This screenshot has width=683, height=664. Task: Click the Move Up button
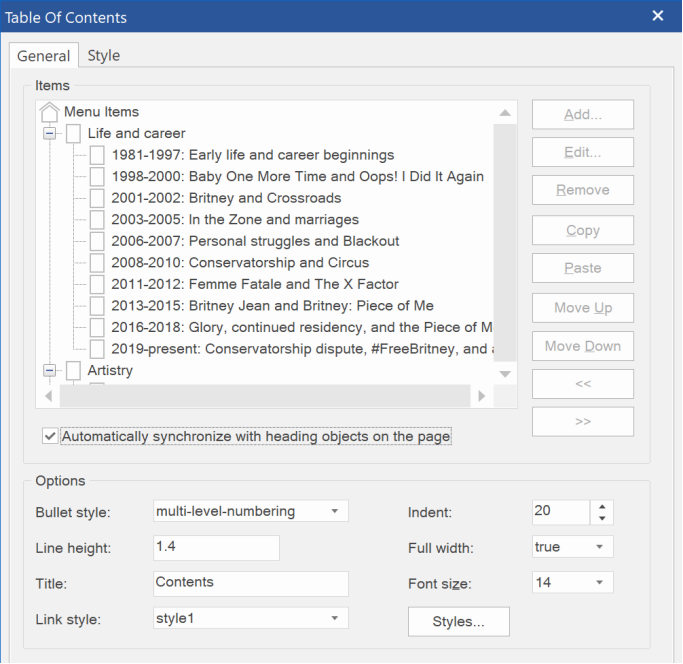coord(583,308)
